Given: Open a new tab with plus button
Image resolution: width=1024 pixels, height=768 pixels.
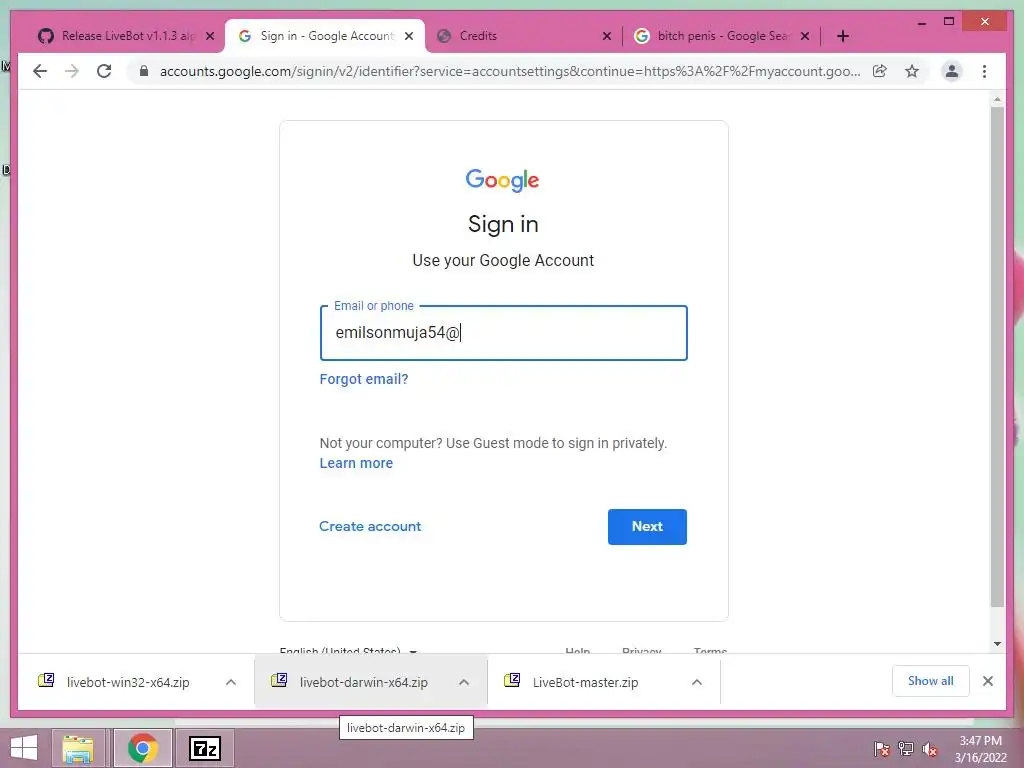Looking at the screenshot, I should click(842, 36).
